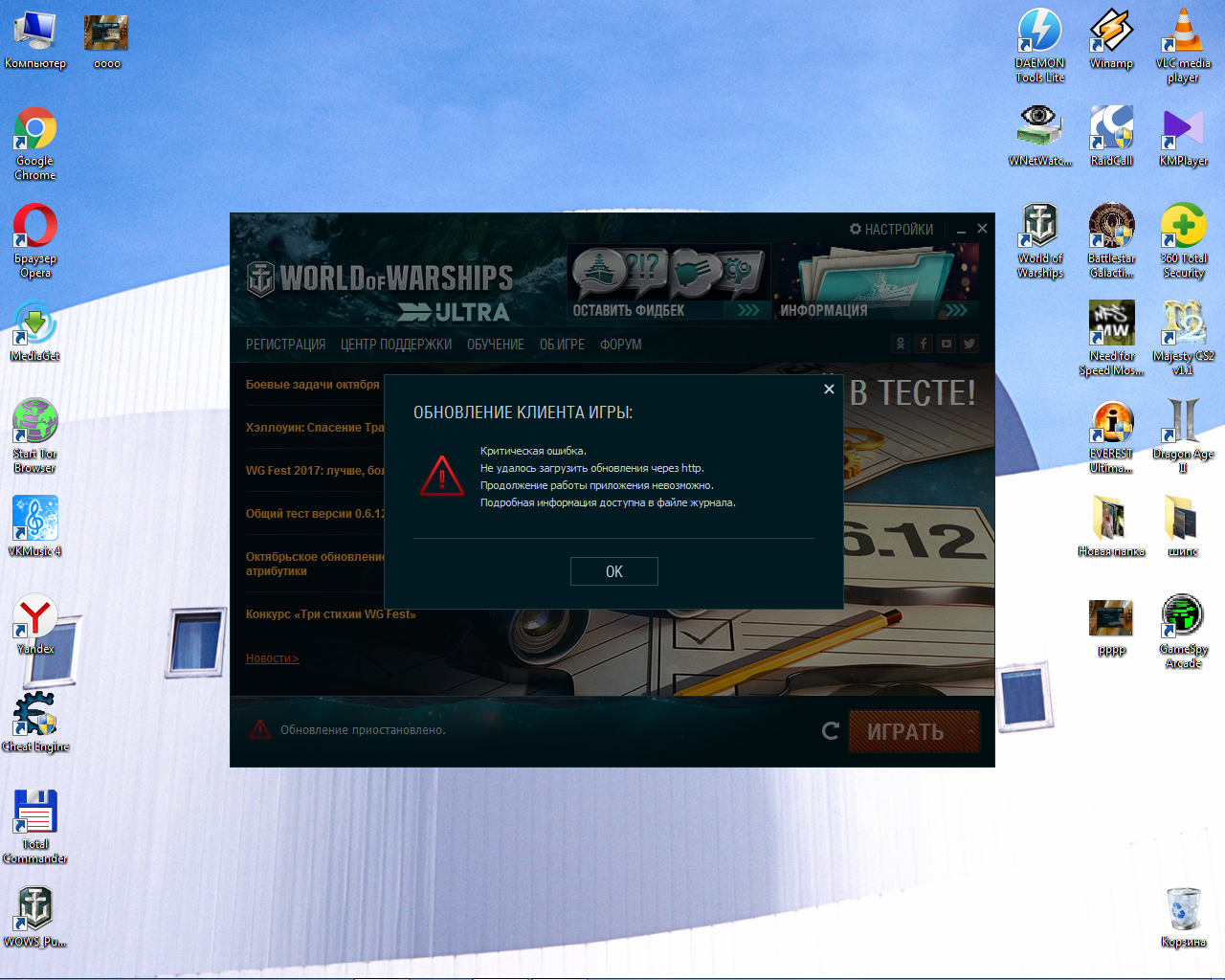Screen dimensions: 1225x980
Task: Click the red warning triangle in error dialog
Action: [442, 476]
